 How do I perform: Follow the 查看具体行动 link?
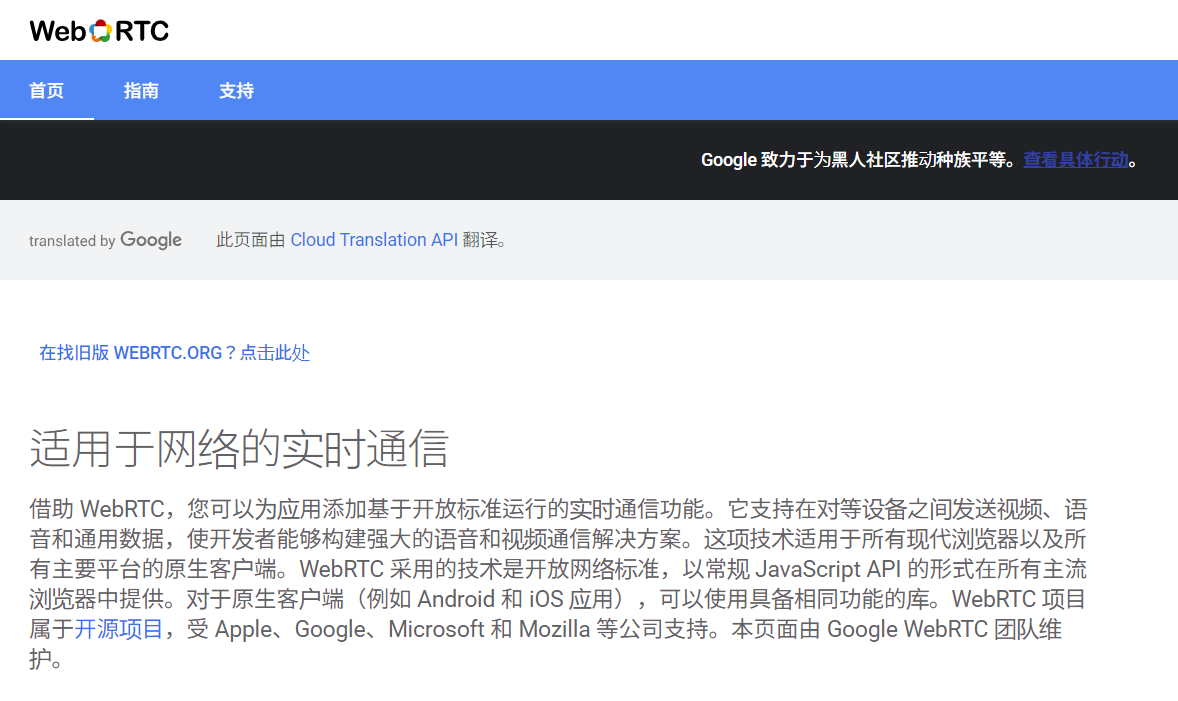tap(1076, 160)
